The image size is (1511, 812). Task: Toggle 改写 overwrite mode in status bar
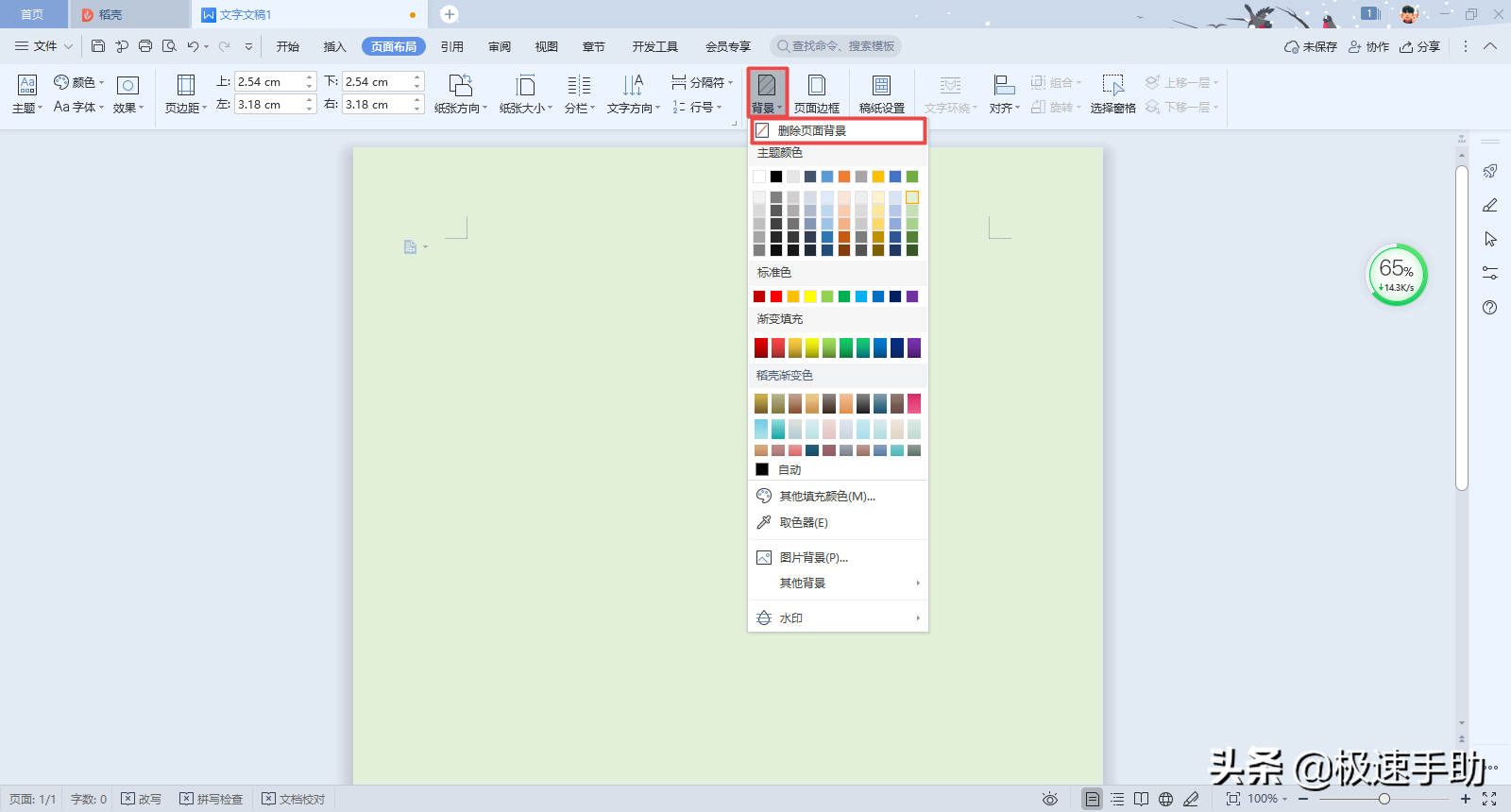(x=142, y=799)
